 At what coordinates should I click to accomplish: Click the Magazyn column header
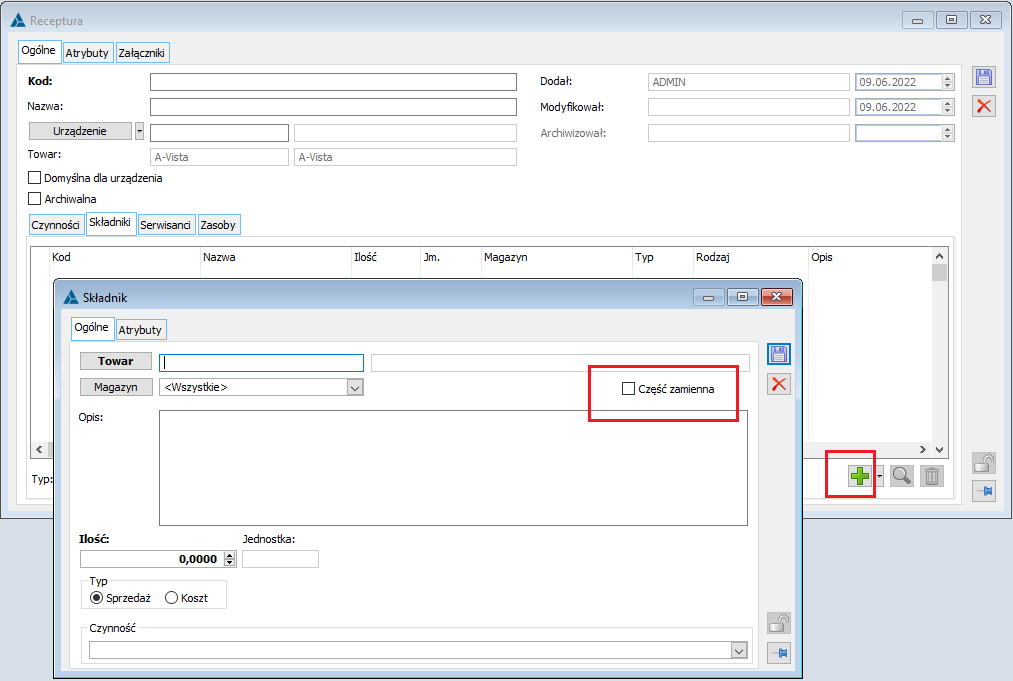tap(557, 257)
